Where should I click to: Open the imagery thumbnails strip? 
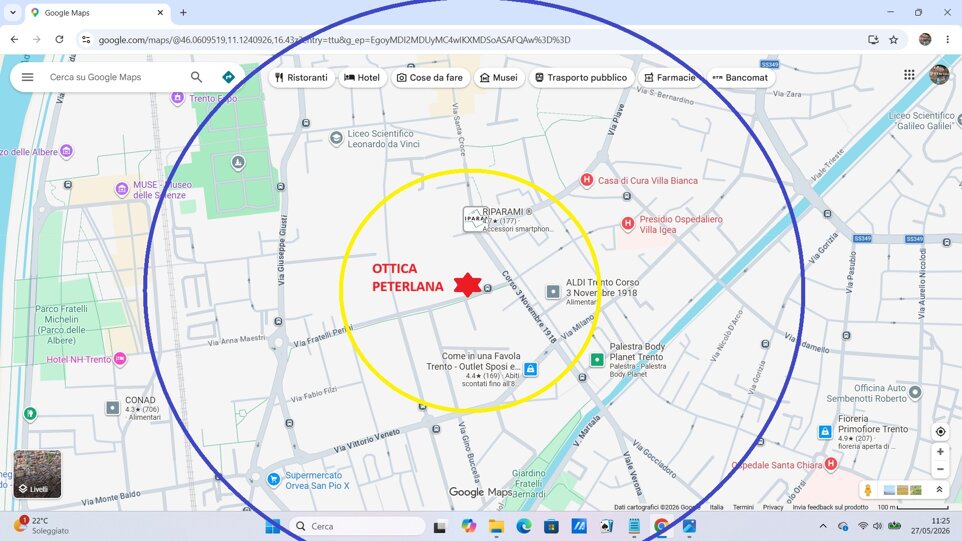point(902,489)
